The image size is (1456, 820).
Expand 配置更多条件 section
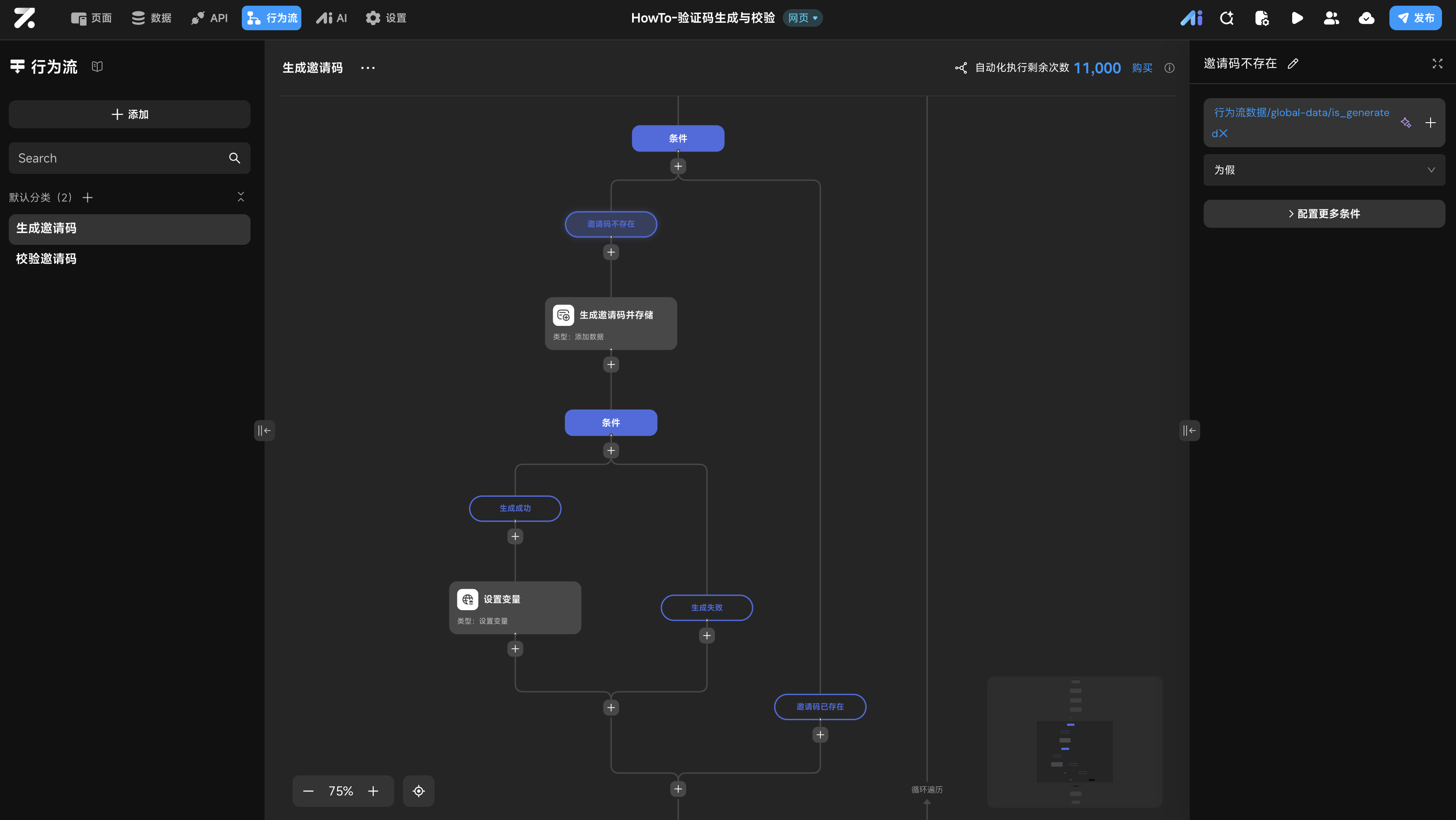pos(1324,214)
